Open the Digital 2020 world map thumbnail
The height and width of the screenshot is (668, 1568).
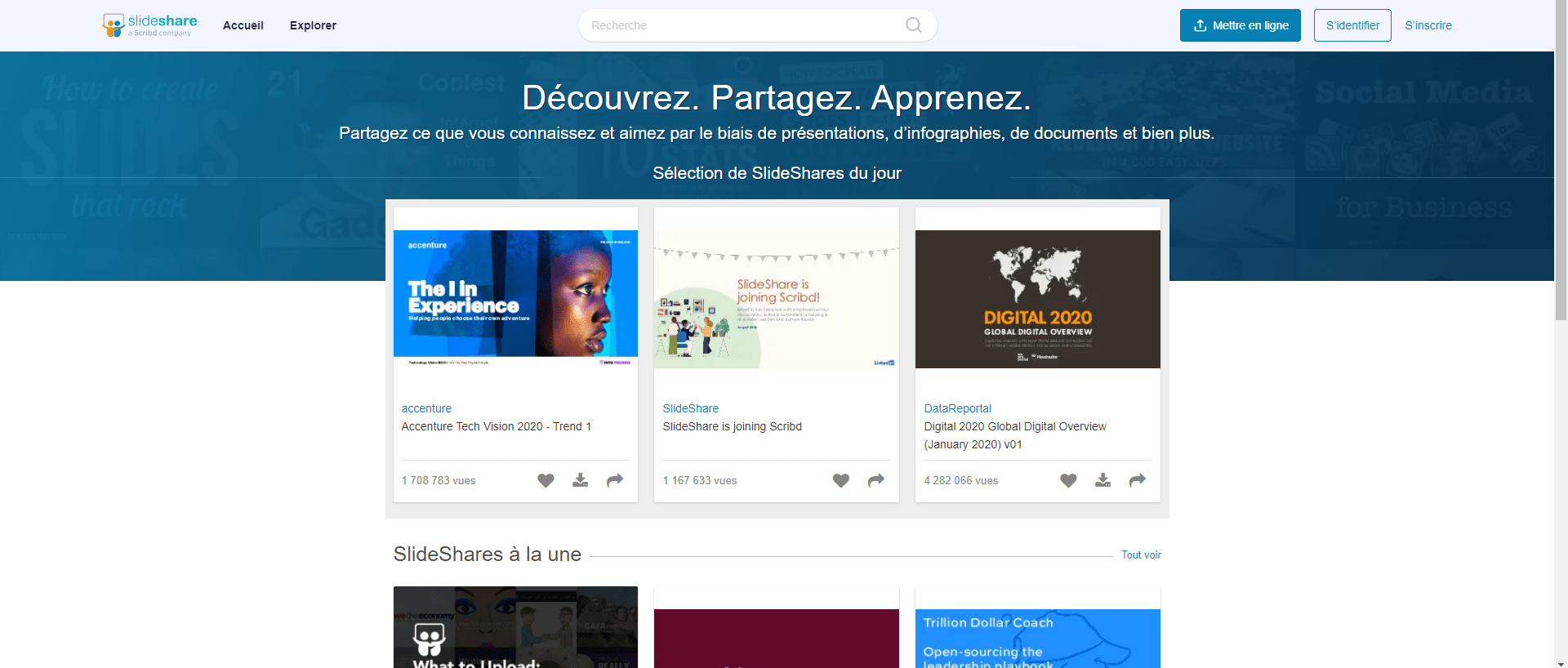1038,299
